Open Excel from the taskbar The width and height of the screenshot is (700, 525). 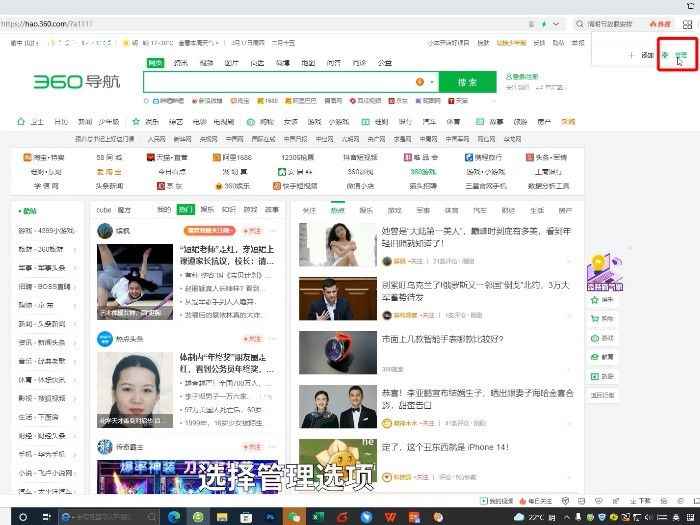pos(318,517)
